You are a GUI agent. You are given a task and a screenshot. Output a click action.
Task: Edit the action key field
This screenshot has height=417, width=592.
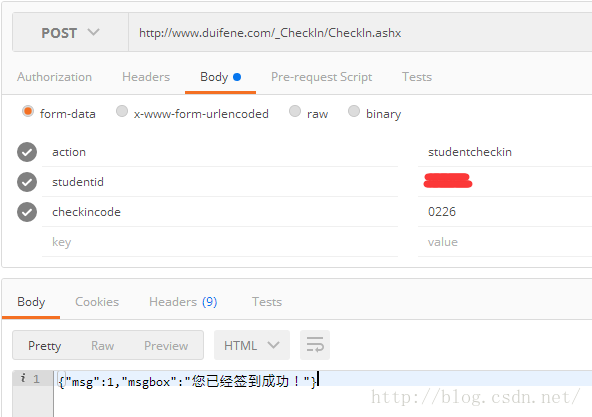coord(220,152)
